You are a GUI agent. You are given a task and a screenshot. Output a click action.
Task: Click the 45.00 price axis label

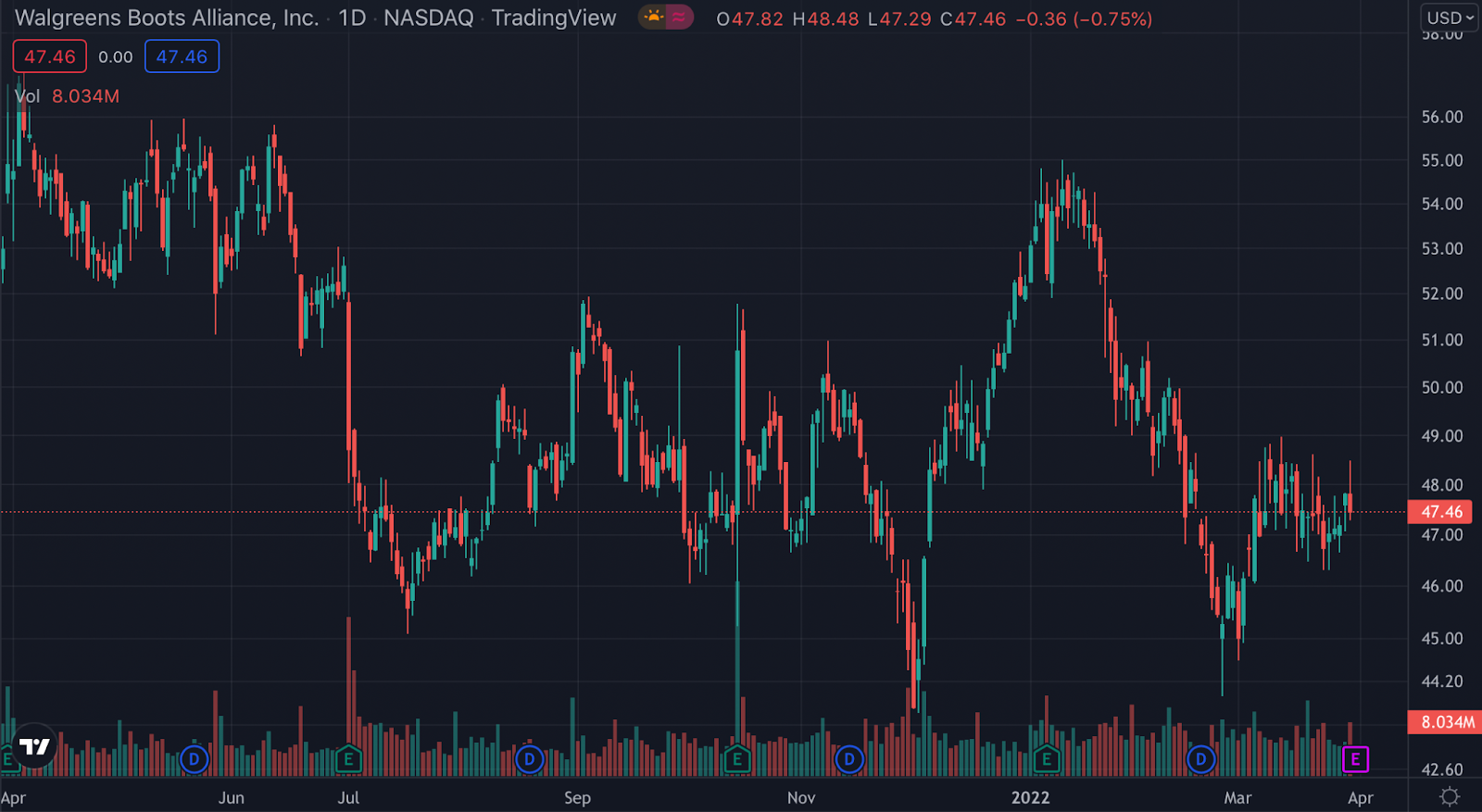(1442, 639)
